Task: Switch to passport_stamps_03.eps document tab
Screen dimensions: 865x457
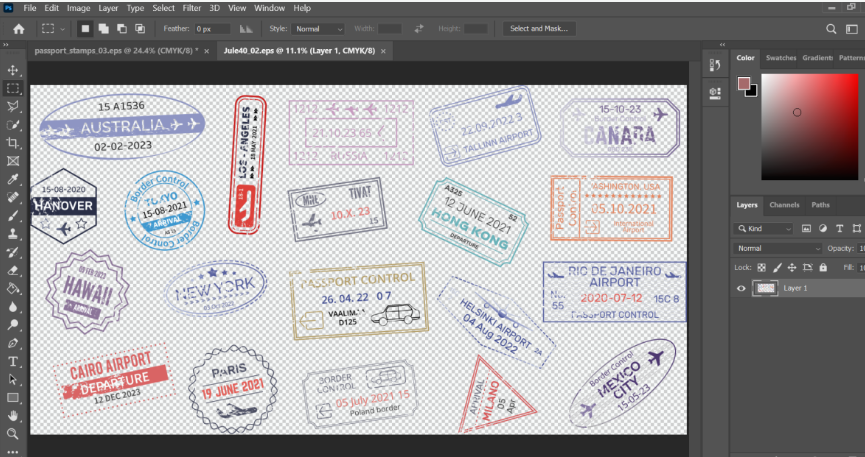Action: click(116, 51)
